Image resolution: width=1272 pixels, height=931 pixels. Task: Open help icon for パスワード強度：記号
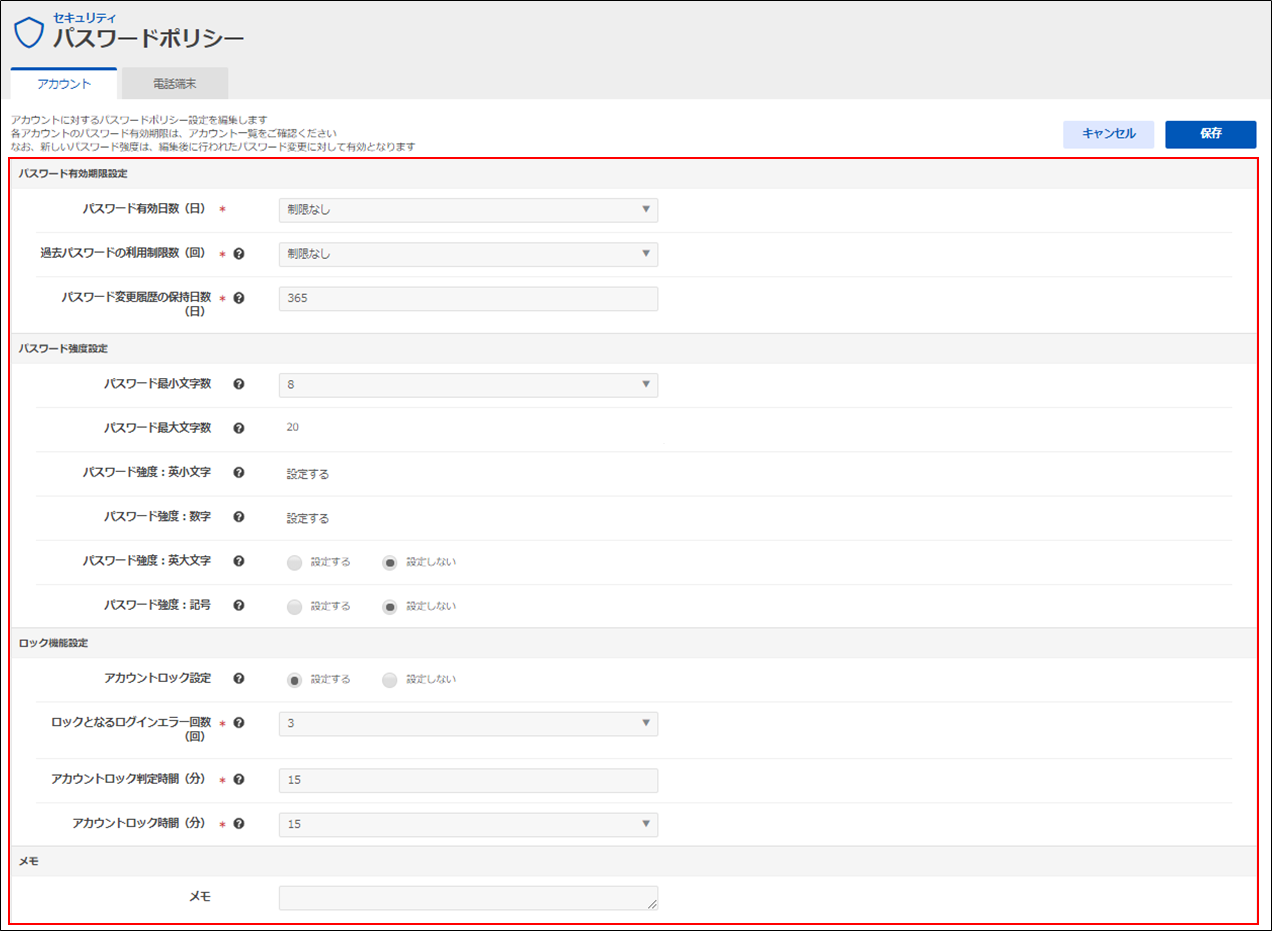(239, 605)
